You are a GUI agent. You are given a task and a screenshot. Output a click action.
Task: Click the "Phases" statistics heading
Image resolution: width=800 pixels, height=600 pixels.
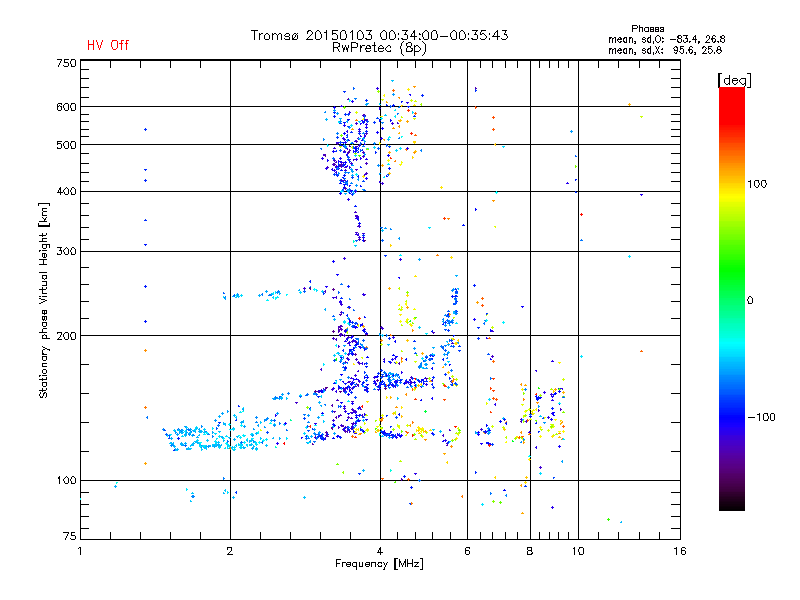click(647, 29)
